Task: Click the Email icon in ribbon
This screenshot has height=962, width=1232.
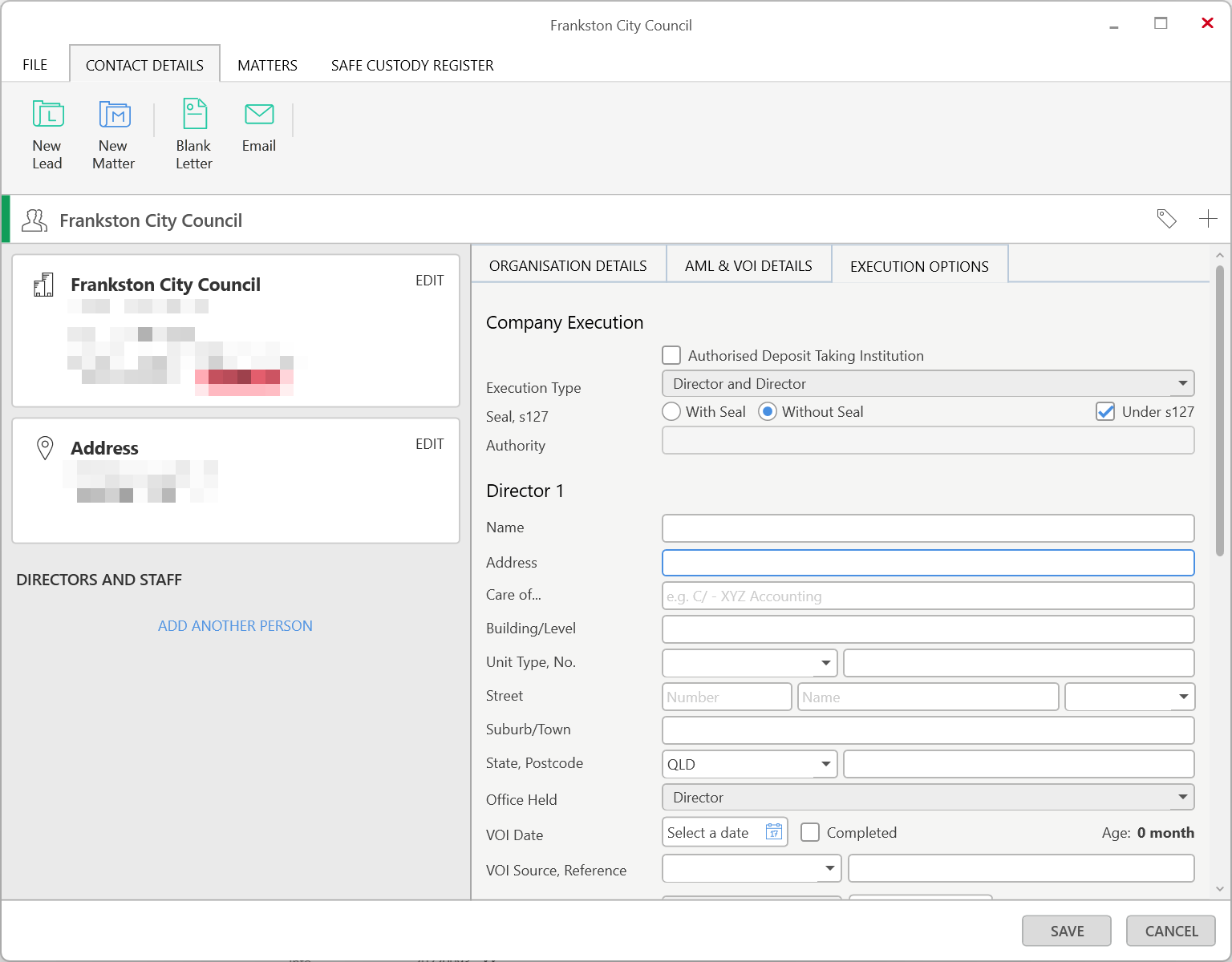Action: point(259,115)
